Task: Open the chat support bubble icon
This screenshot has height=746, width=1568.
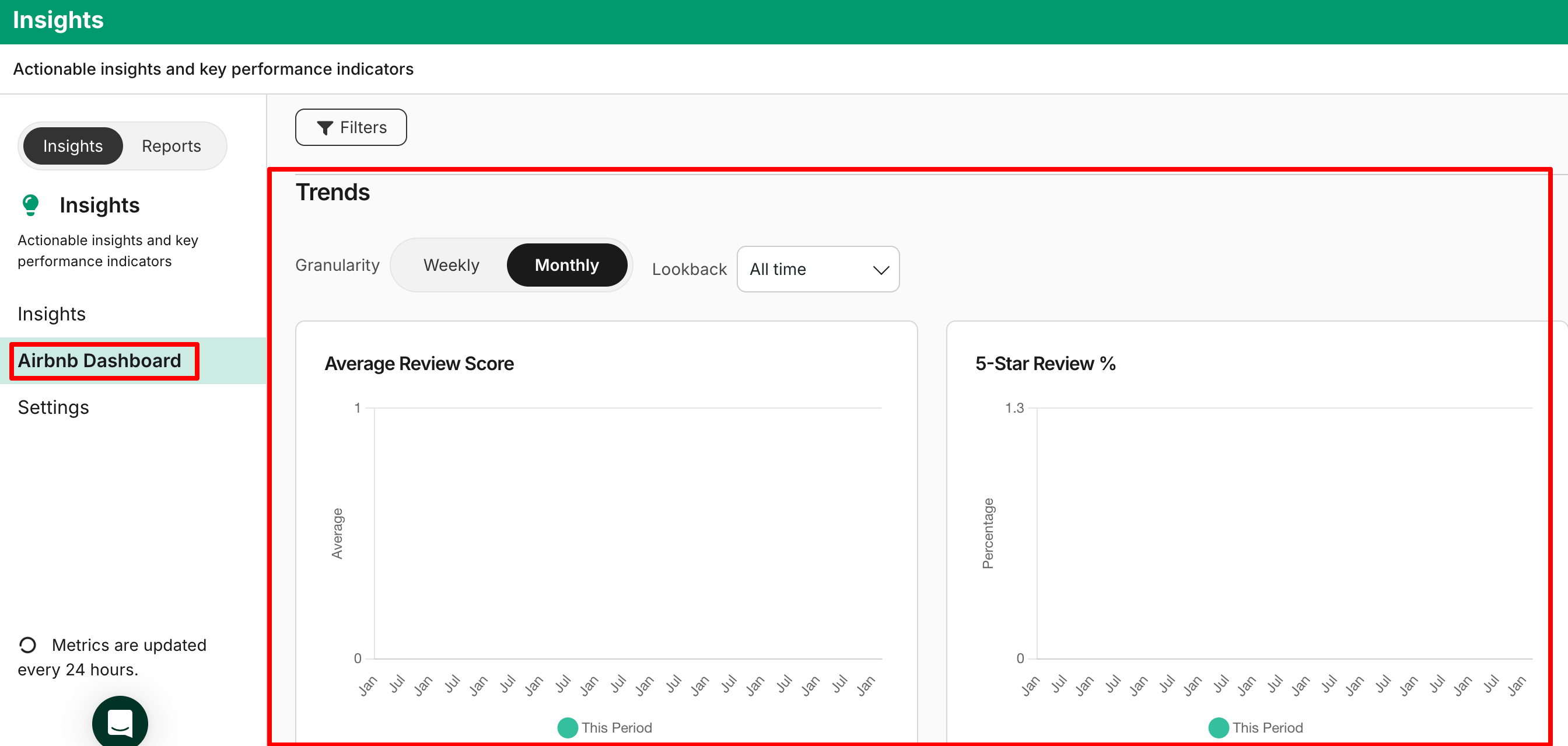Action: 120,722
